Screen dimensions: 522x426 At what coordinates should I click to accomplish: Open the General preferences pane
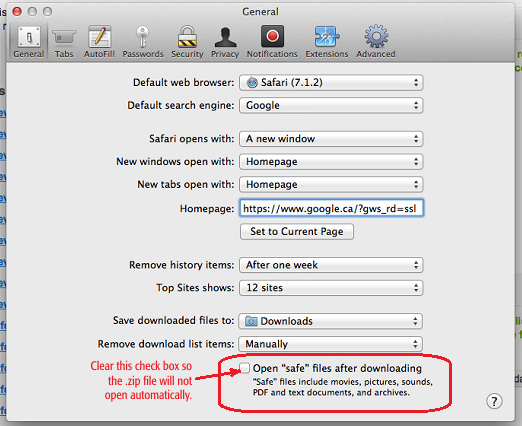29,42
